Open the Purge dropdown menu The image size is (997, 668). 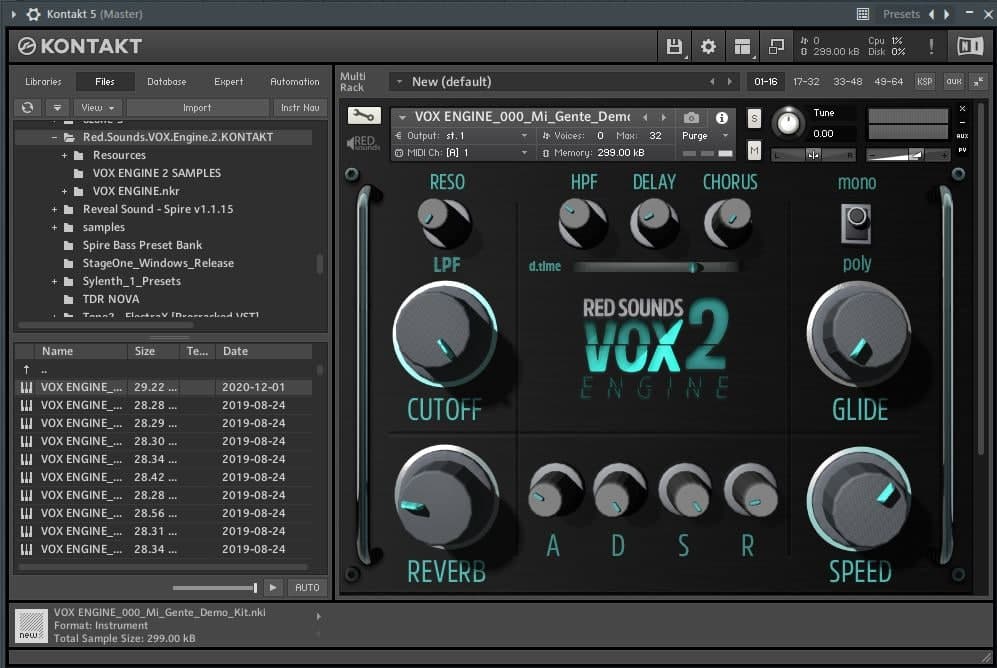[x=705, y=135]
